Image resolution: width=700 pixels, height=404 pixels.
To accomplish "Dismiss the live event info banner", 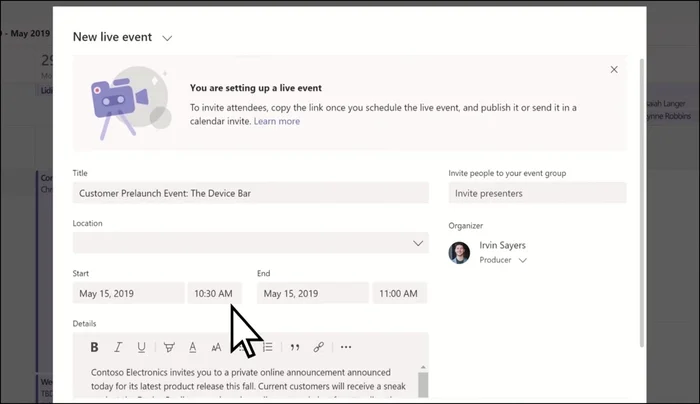I will coord(614,70).
